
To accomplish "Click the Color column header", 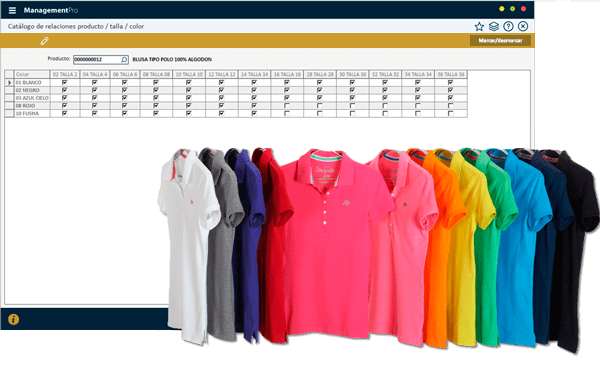I will [x=32, y=74].
